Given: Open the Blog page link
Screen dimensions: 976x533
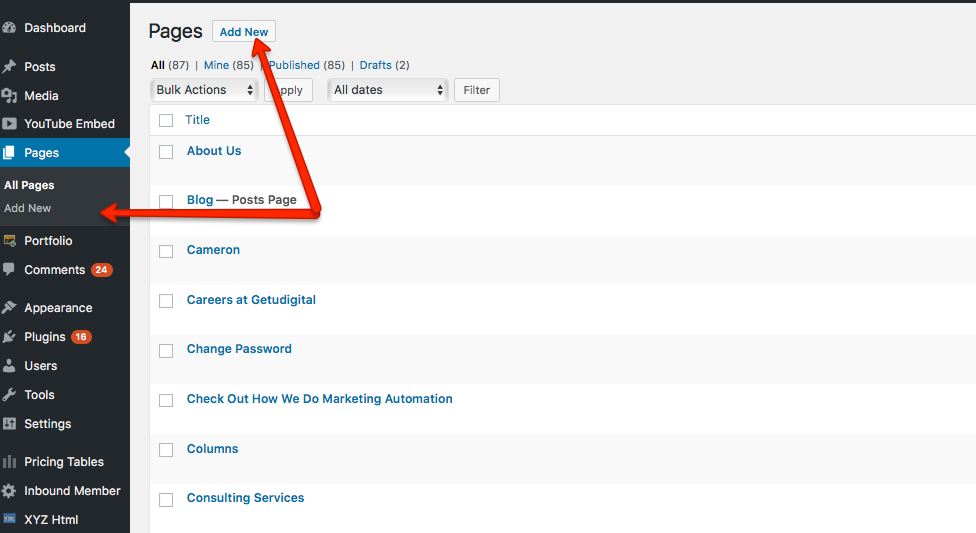Looking at the screenshot, I should click(200, 200).
